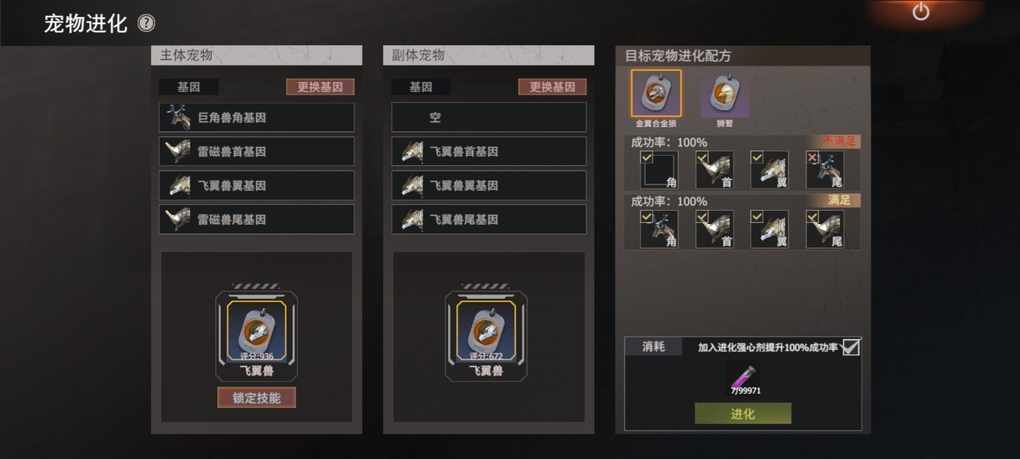Click the purple evolution serum vial icon
Screen dimensions: 1020x459
(x=743, y=376)
